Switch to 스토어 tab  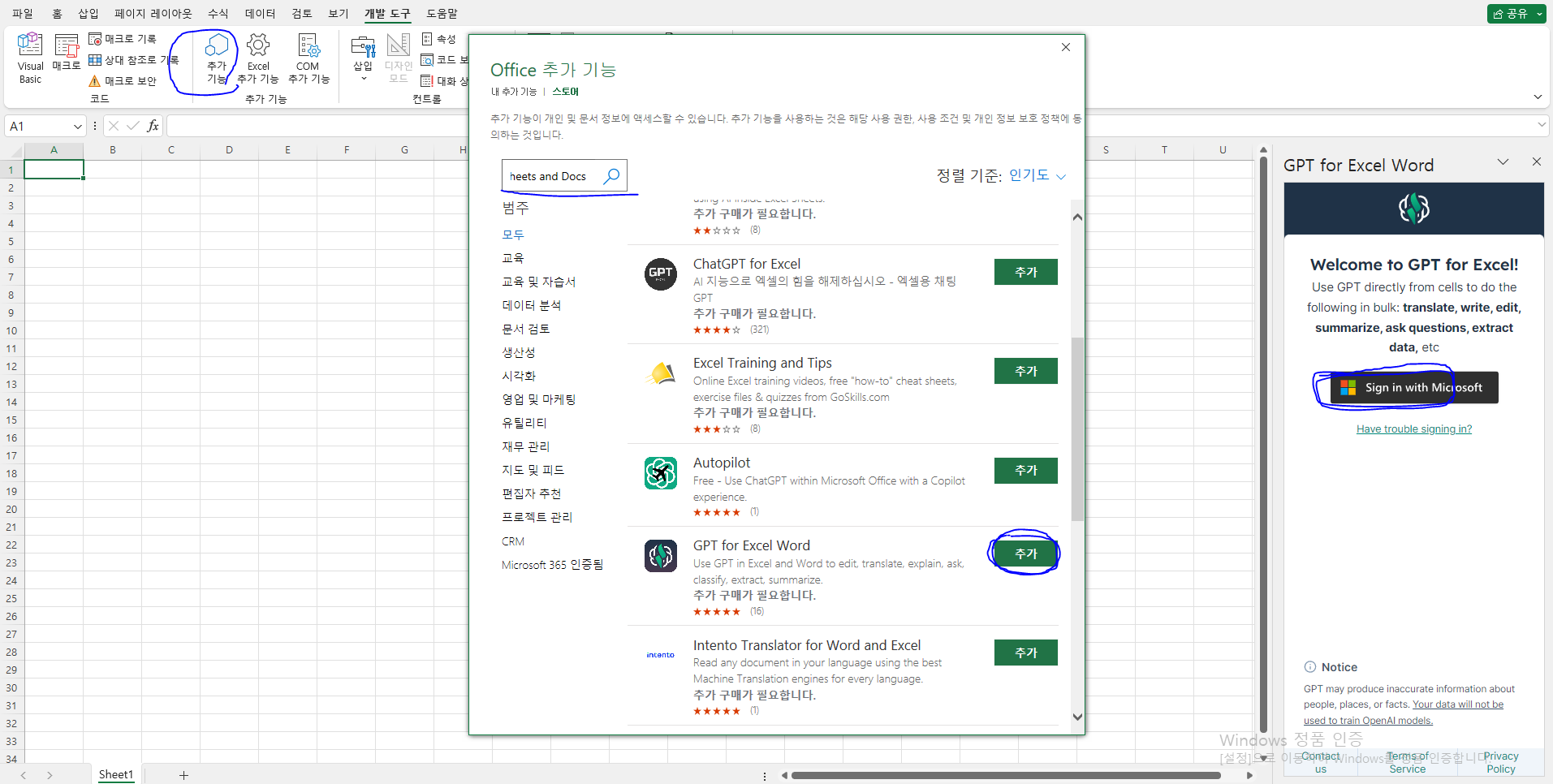point(565,92)
